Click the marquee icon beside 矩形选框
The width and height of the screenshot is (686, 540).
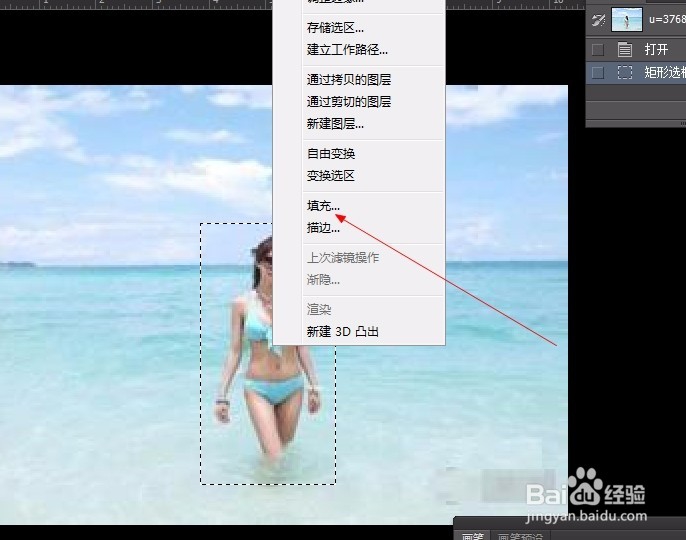pos(625,72)
